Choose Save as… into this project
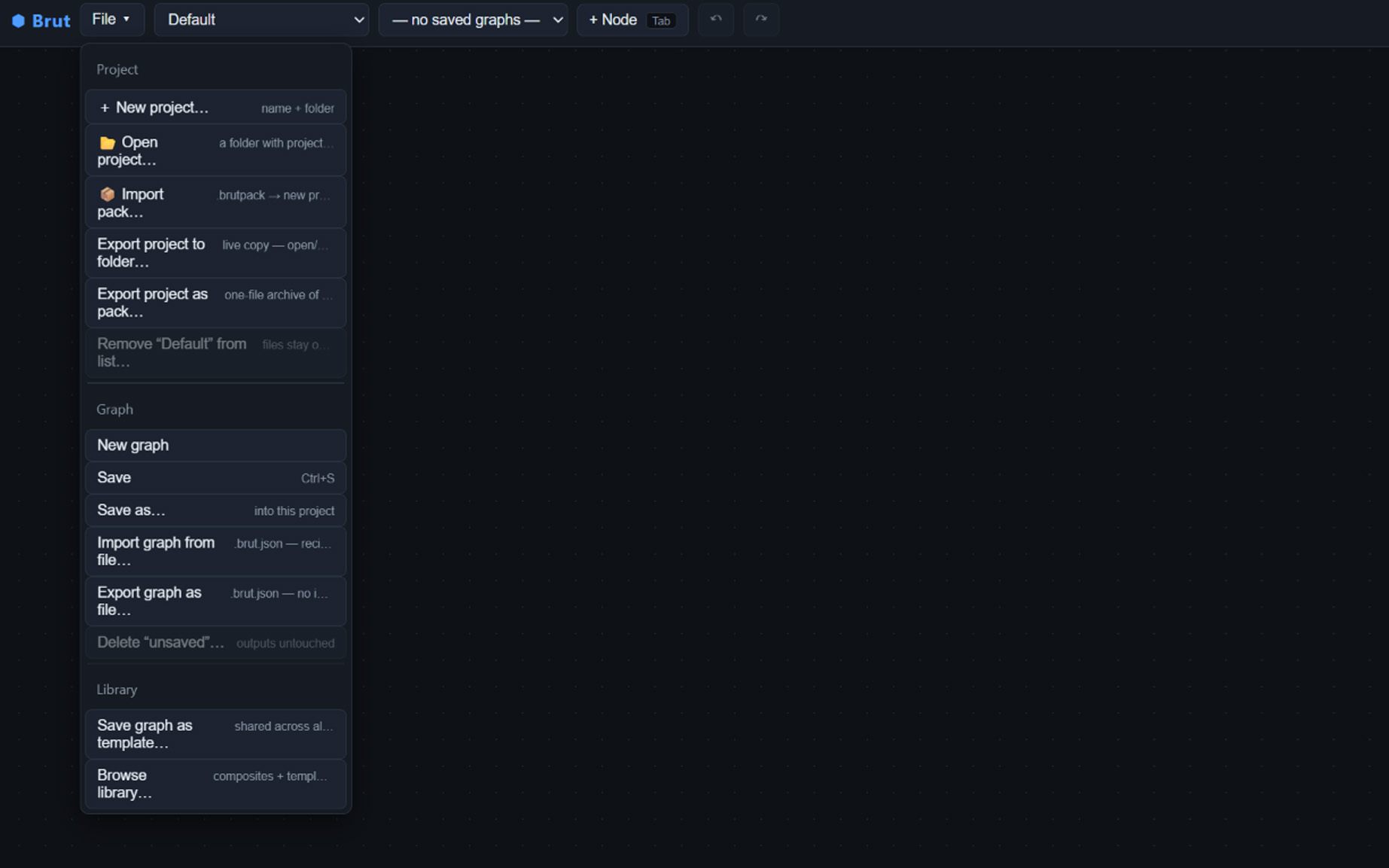Viewport: 1389px width, 868px height. pos(215,510)
